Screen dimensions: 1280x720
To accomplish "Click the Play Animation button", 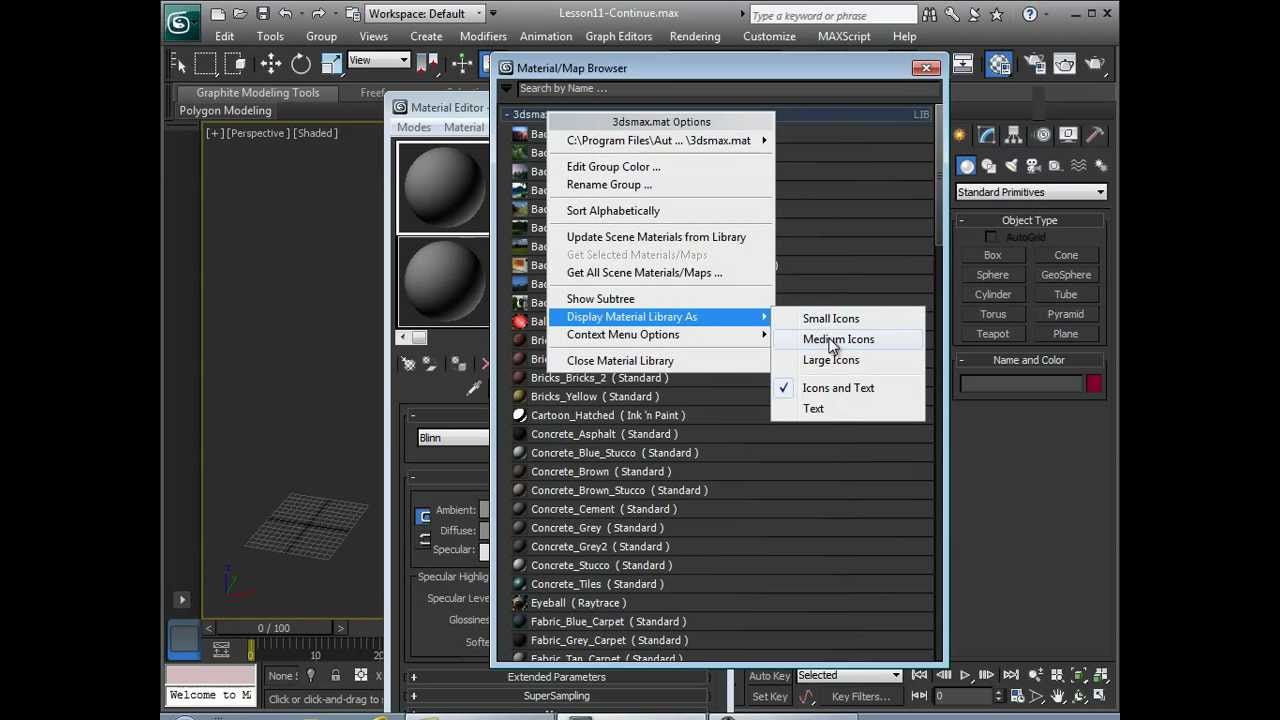I will click(x=965, y=676).
